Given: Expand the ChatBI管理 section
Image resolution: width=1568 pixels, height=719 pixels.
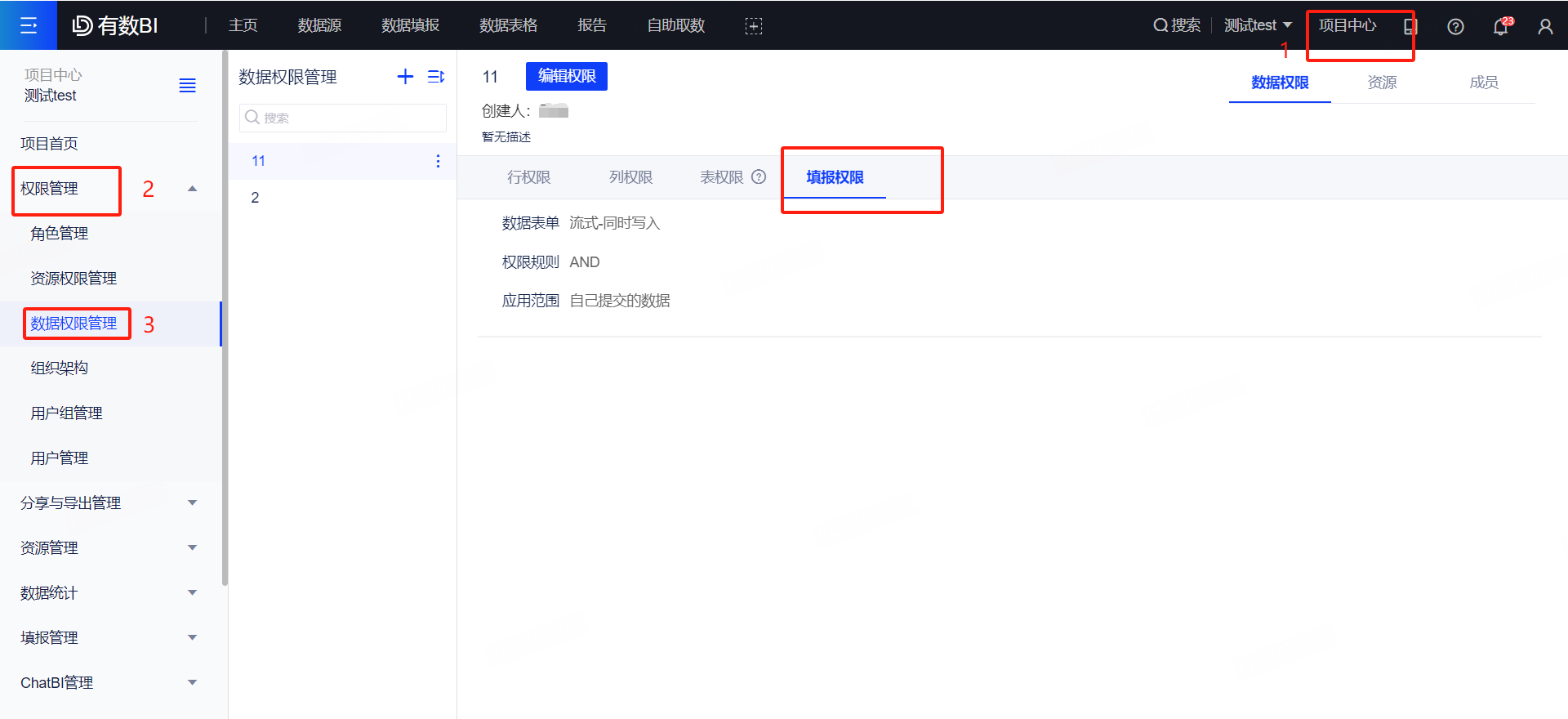Looking at the screenshot, I should (x=192, y=682).
